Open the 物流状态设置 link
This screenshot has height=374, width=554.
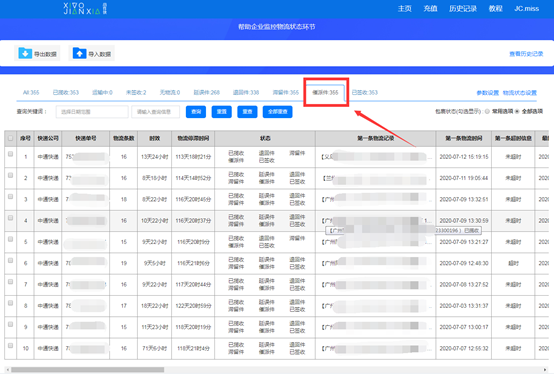(x=520, y=93)
